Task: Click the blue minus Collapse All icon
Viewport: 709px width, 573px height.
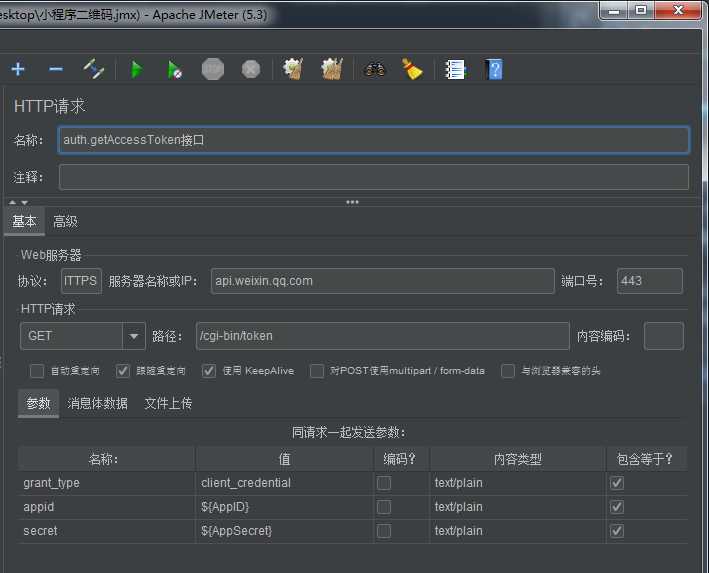Action: pyautogui.click(x=56, y=70)
